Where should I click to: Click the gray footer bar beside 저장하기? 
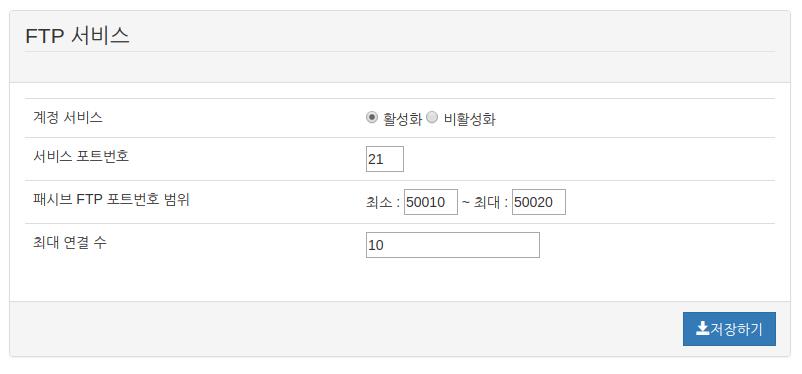pyautogui.click(x=346, y=329)
